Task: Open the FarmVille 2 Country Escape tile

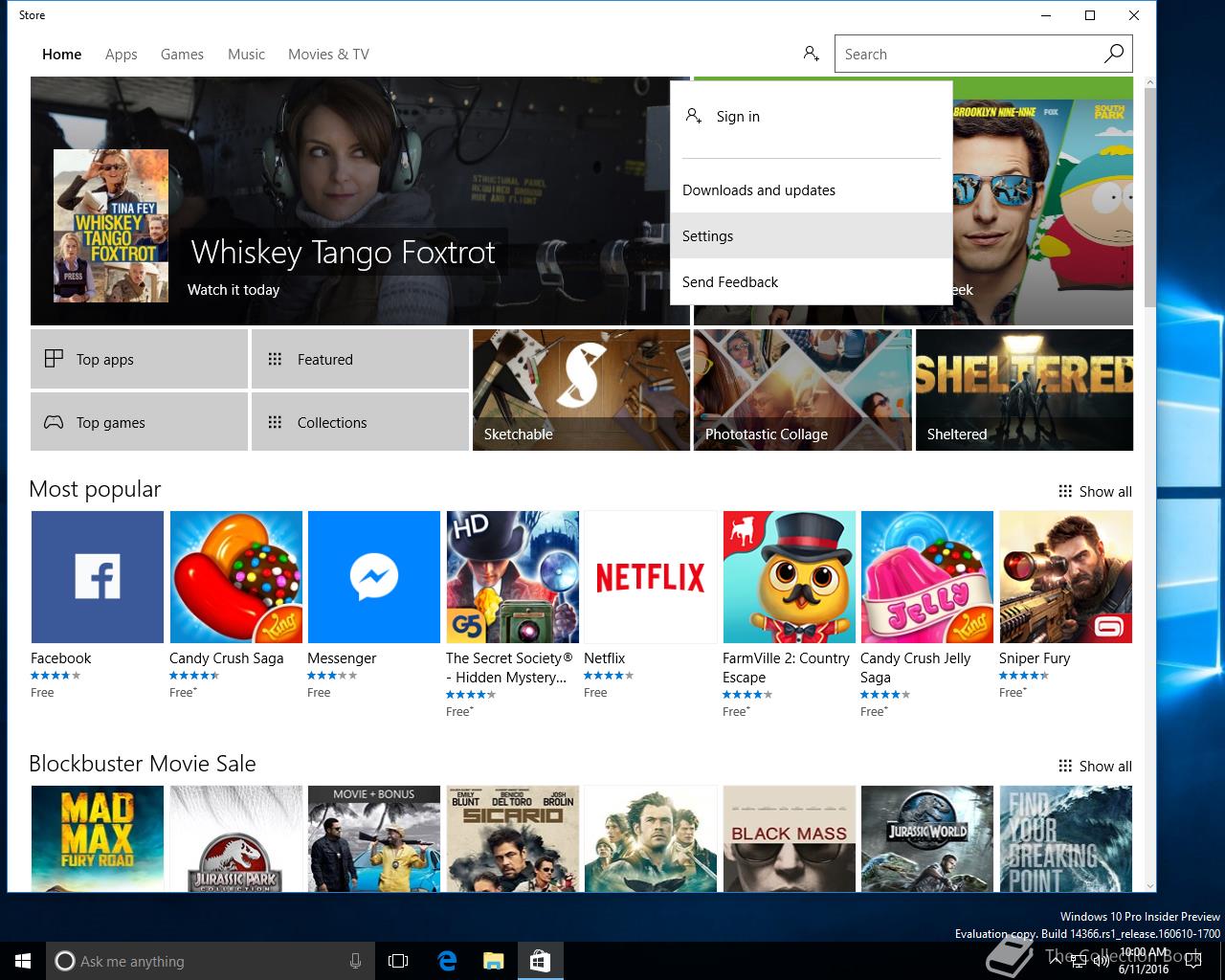Action: click(x=790, y=577)
